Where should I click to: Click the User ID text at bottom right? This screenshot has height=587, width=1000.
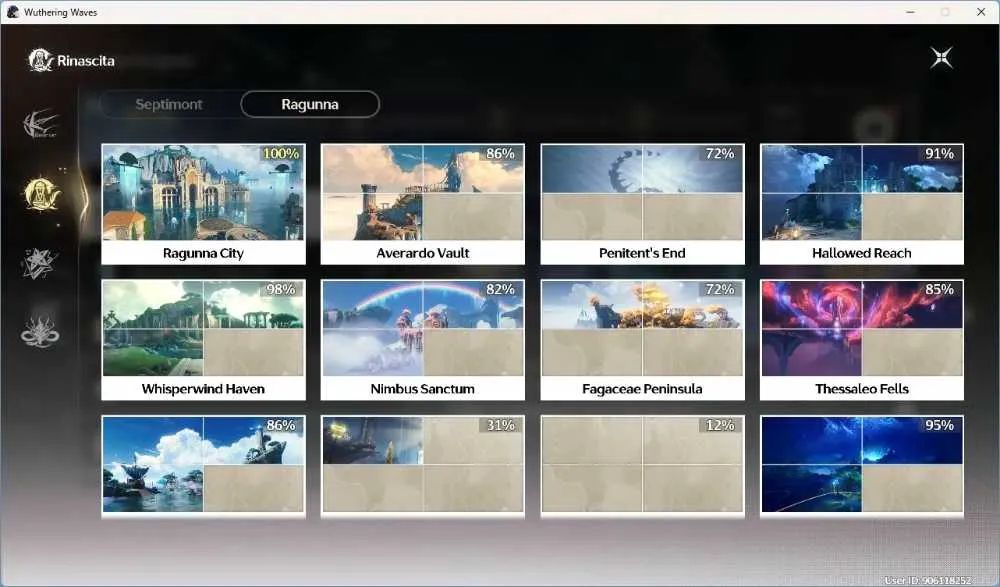pyautogui.click(x=927, y=580)
